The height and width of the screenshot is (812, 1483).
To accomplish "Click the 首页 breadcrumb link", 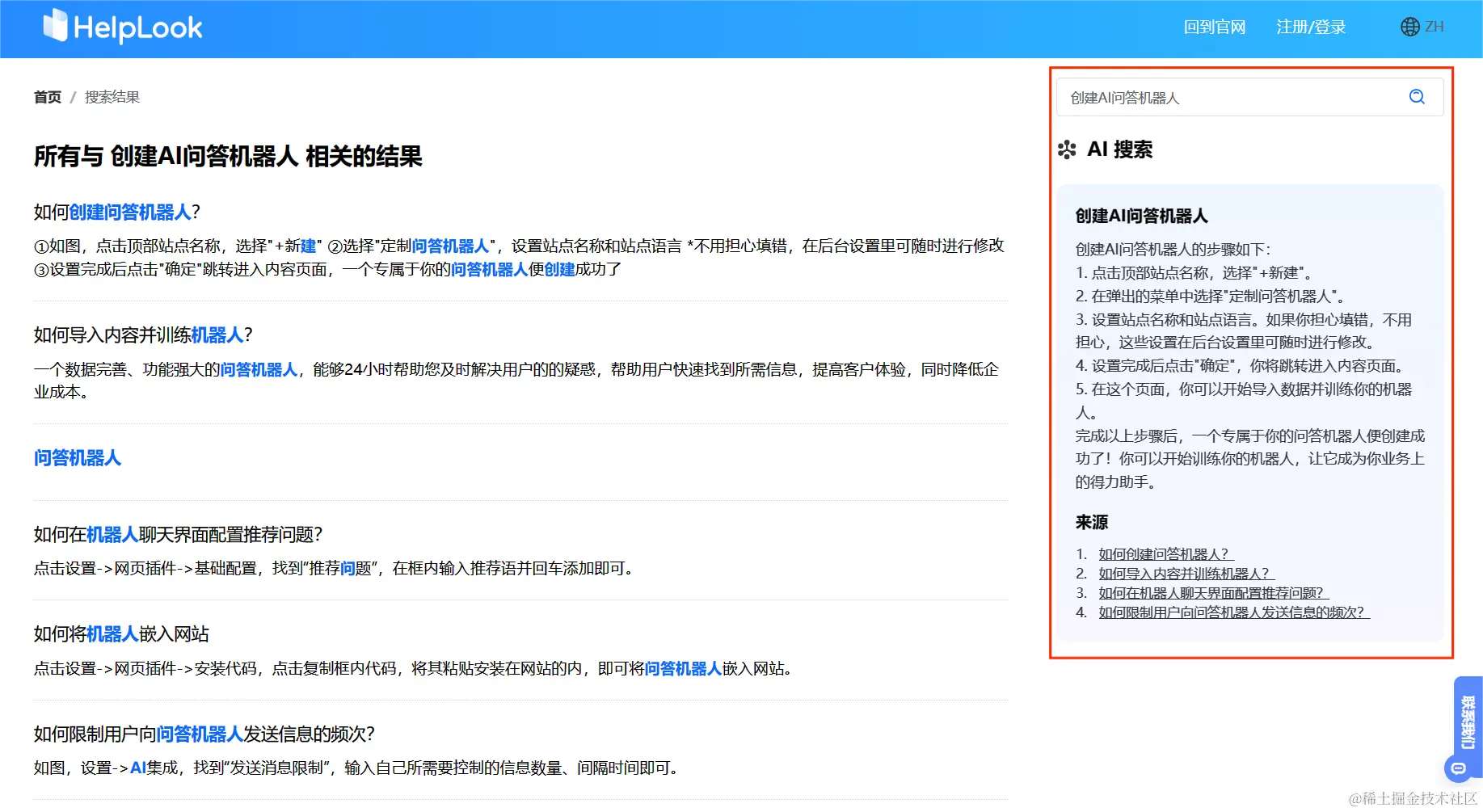I will tap(48, 97).
